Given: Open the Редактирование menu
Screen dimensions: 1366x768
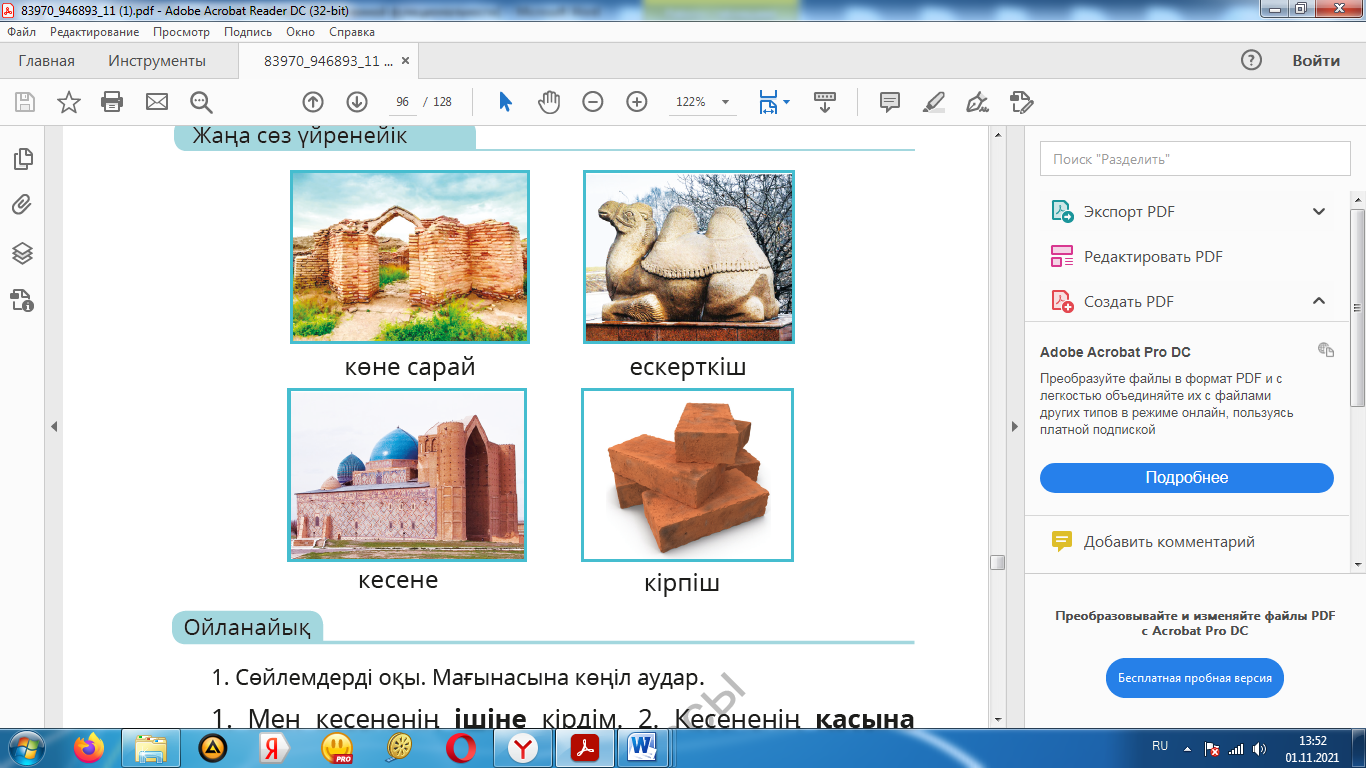Looking at the screenshot, I should point(94,32).
